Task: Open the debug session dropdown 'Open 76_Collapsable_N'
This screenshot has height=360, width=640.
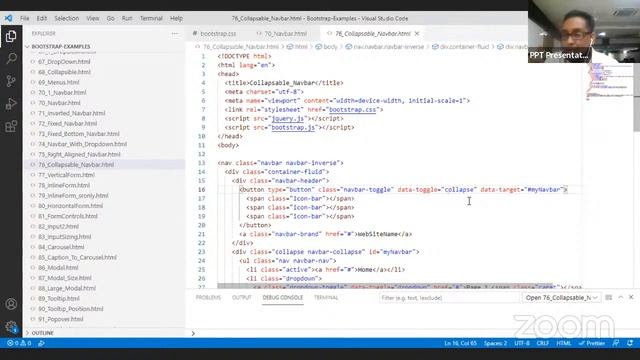Action: tap(562, 298)
